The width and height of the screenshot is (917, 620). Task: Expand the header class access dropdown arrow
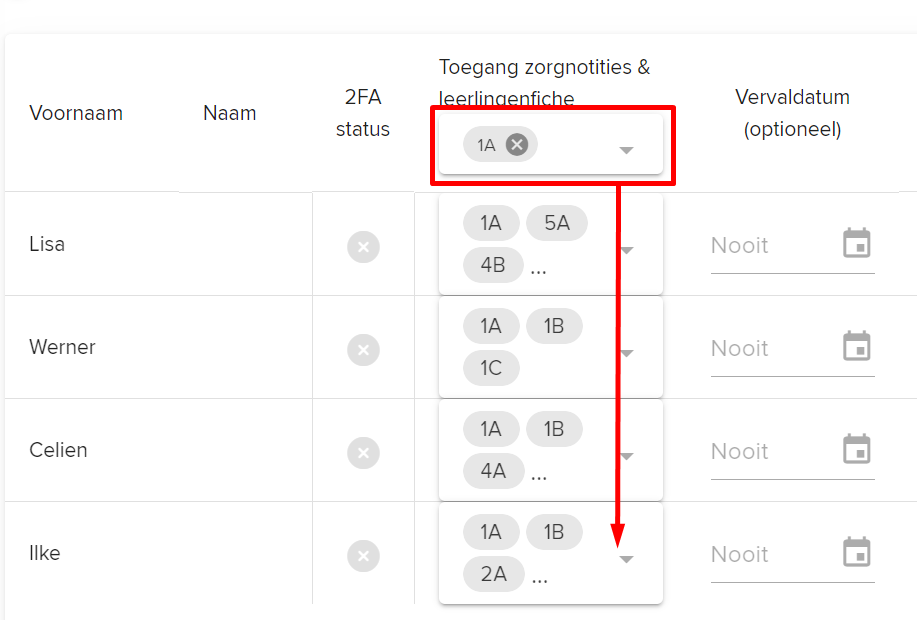click(x=626, y=150)
